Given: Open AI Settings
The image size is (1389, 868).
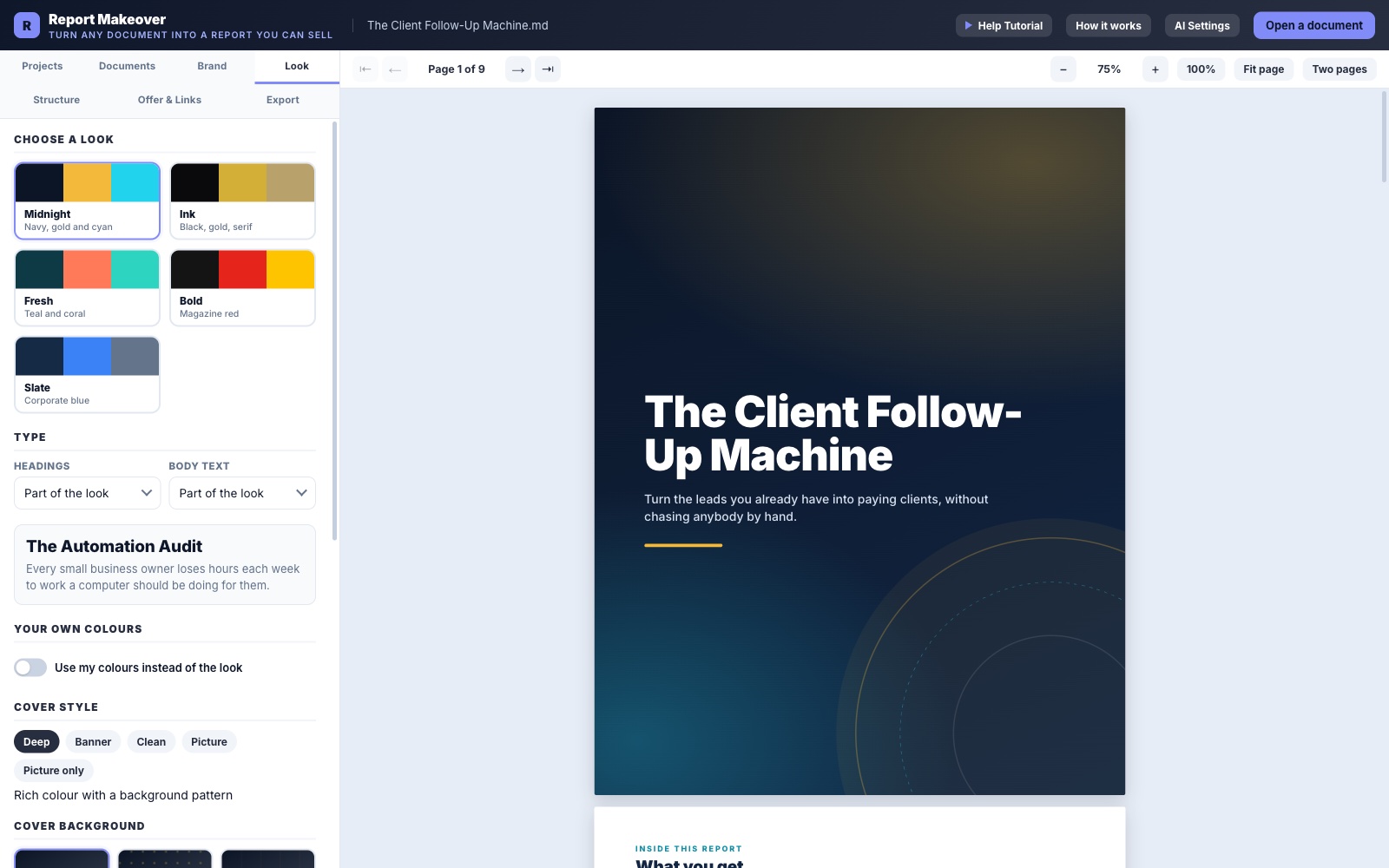Looking at the screenshot, I should [1202, 25].
